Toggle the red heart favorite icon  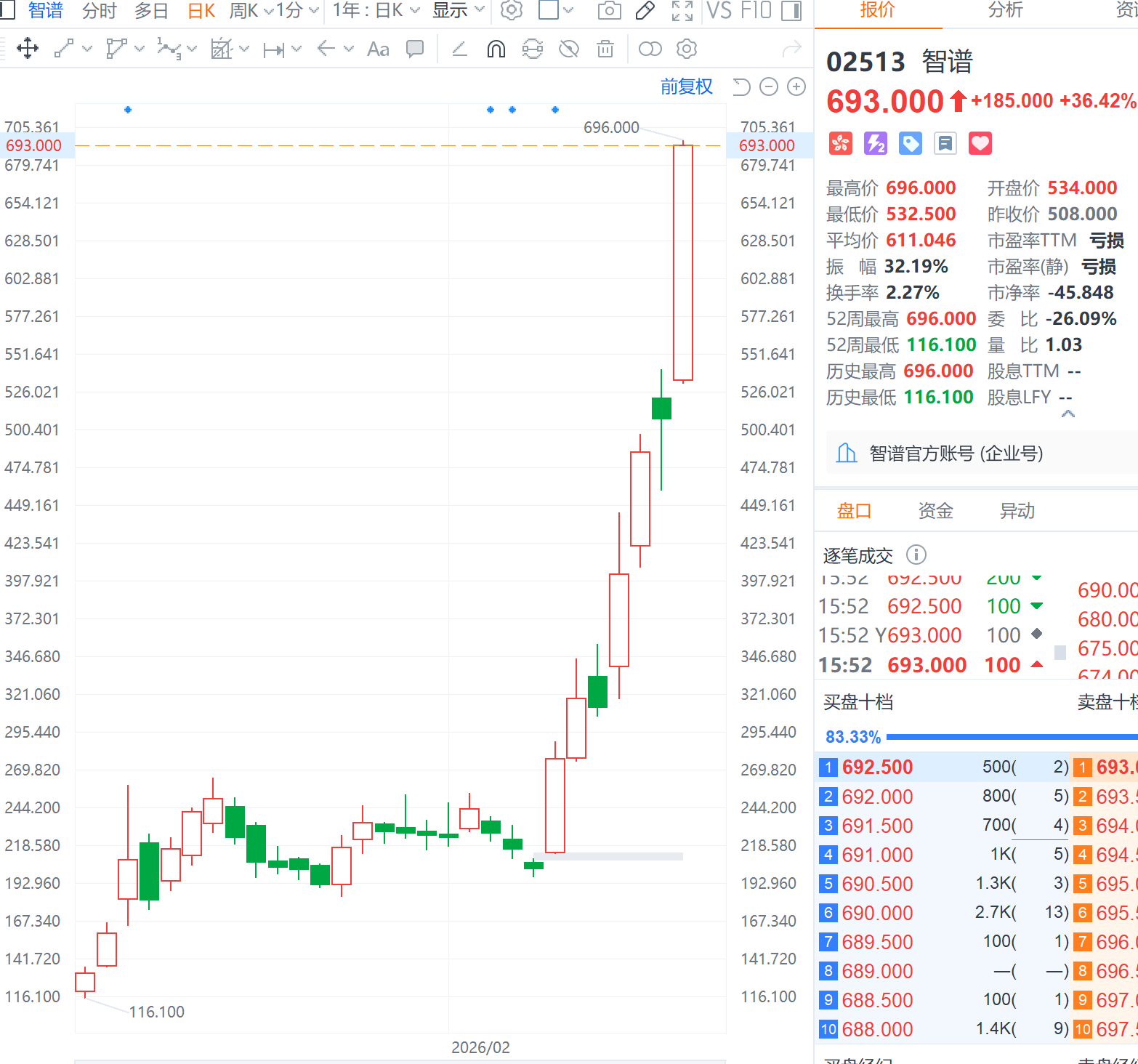coord(980,143)
